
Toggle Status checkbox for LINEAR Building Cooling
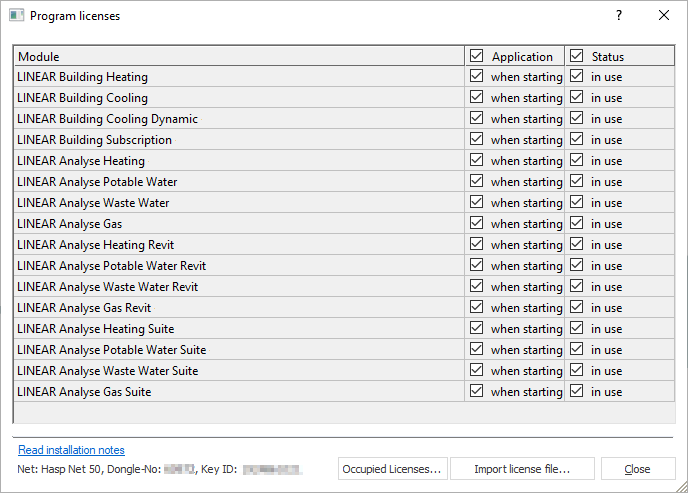[x=577, y=97]
